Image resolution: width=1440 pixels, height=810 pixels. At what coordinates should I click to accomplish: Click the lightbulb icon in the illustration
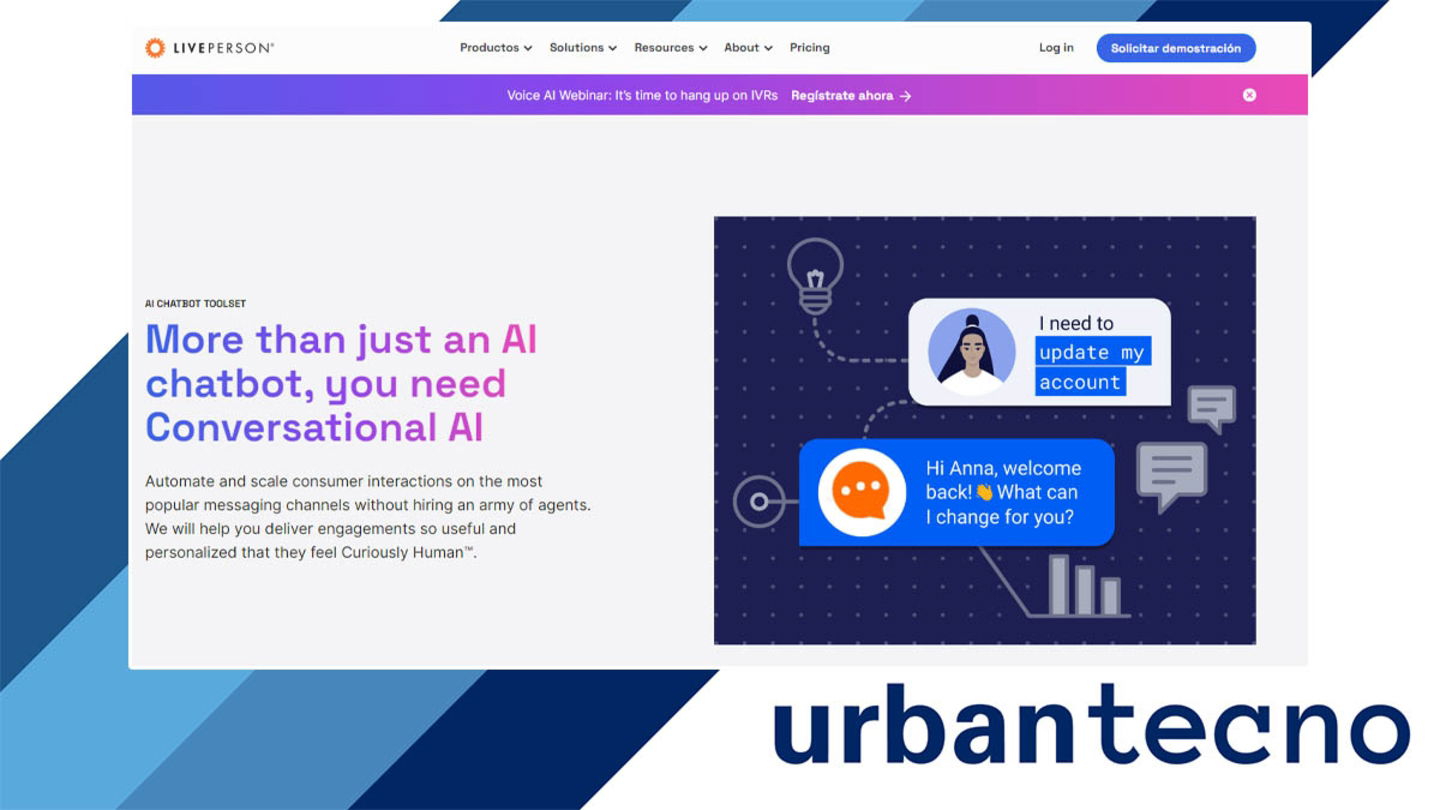pos(815,275)
